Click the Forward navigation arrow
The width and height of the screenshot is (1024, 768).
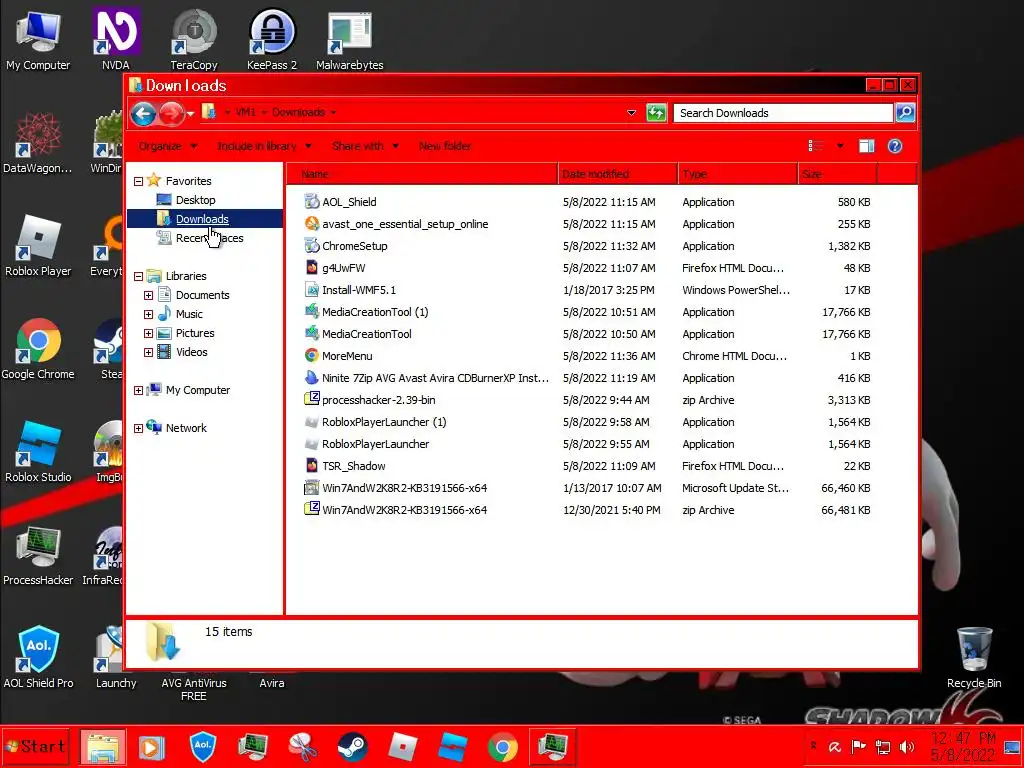(172, 114)
